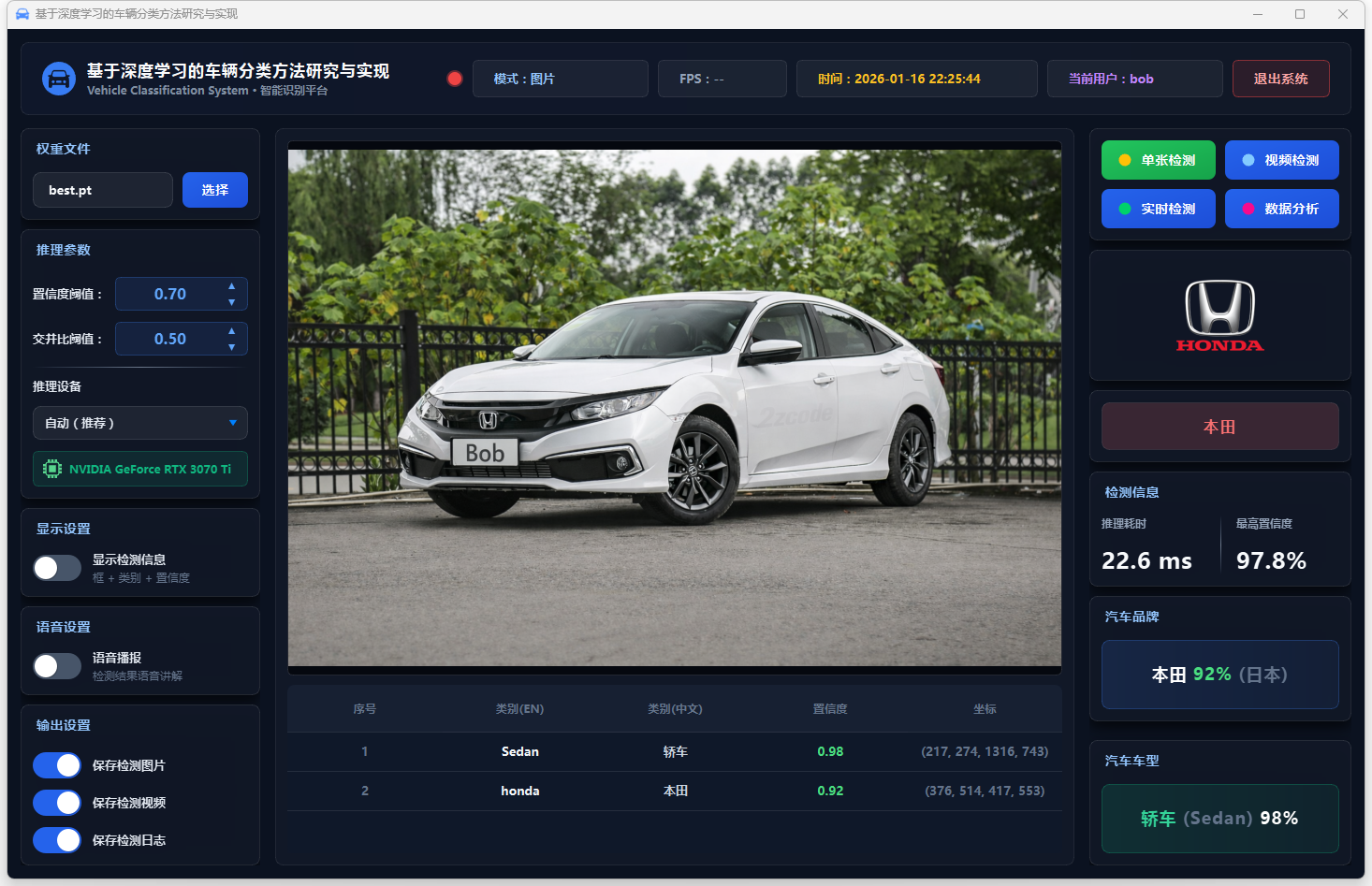Start real-time detection (实时检测)

pos(1158,209)
